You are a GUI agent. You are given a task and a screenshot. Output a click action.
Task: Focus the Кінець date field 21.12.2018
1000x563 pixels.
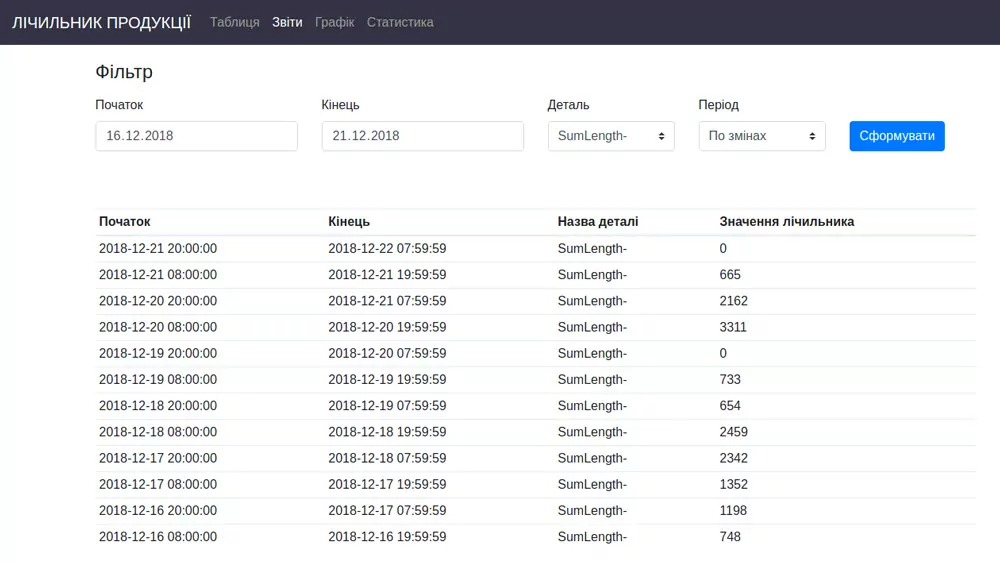tap(423, 136)
